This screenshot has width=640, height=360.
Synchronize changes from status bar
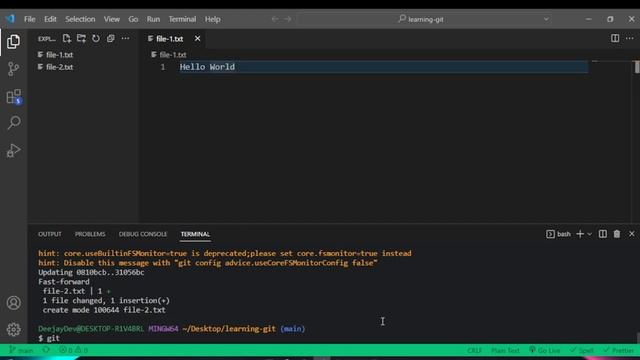tap(46, 350)
